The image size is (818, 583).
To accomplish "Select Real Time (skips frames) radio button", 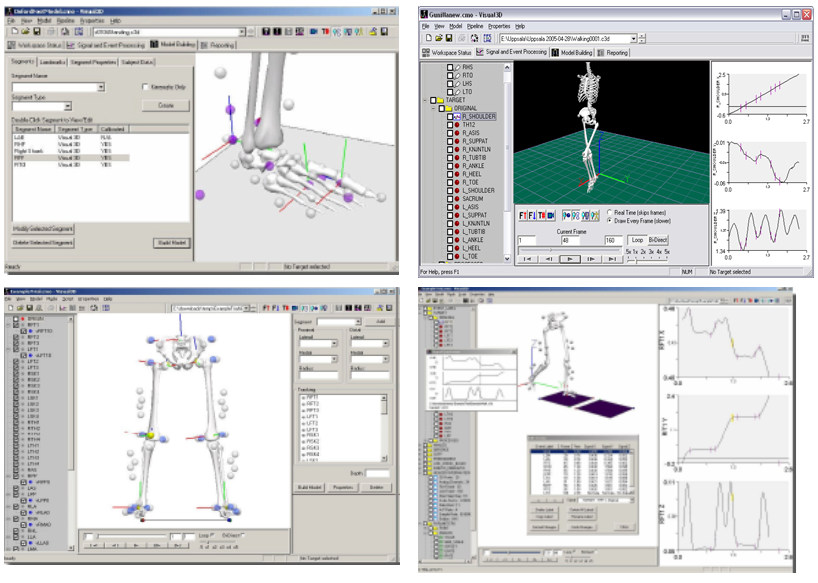I will tap(611, 211).
